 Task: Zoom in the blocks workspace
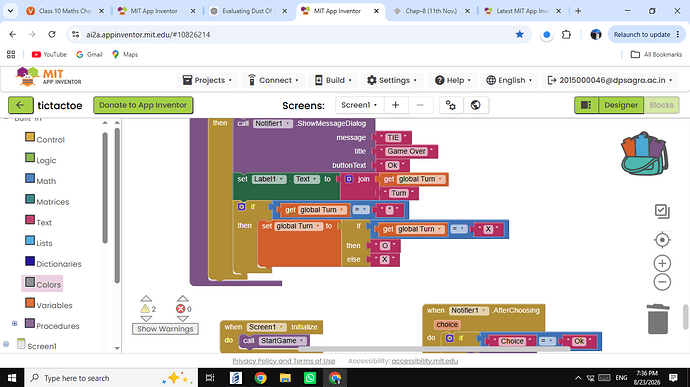(x=662, y=263)
